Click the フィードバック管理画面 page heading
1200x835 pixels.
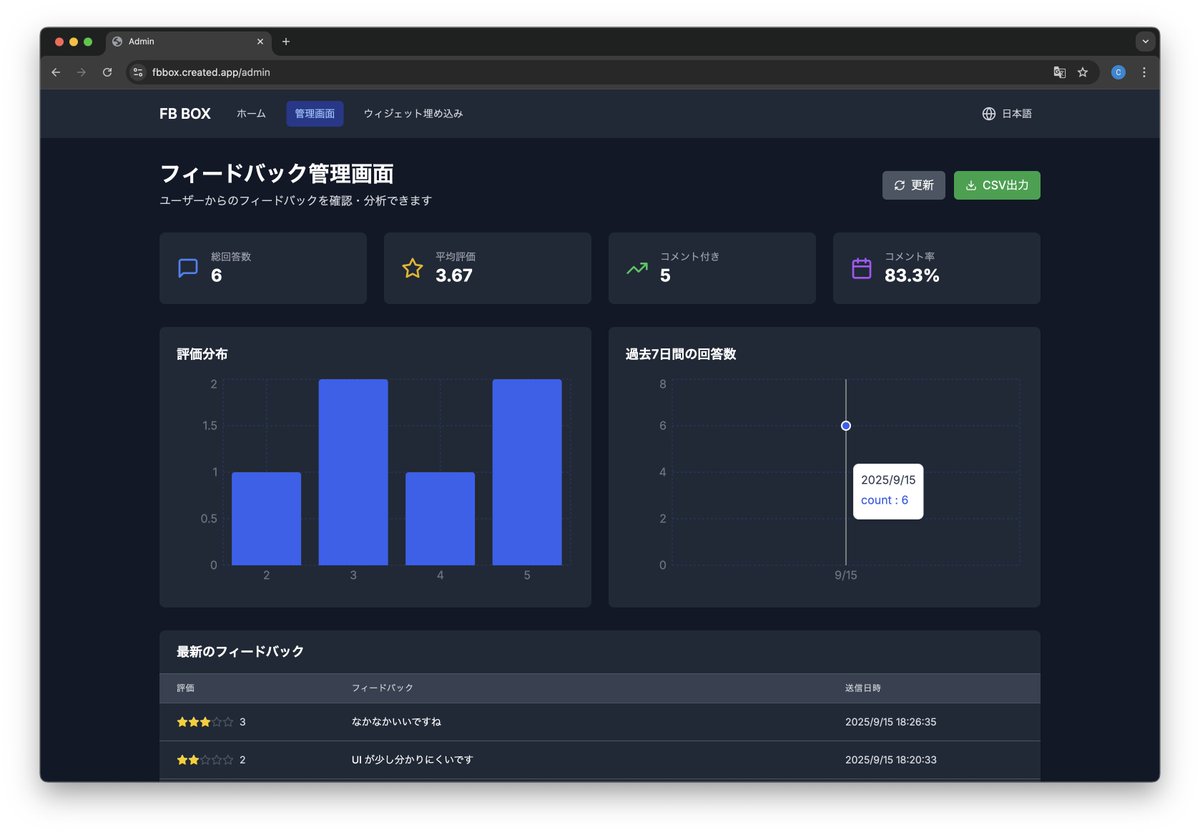pyautogui.click(x=277, y=173)
